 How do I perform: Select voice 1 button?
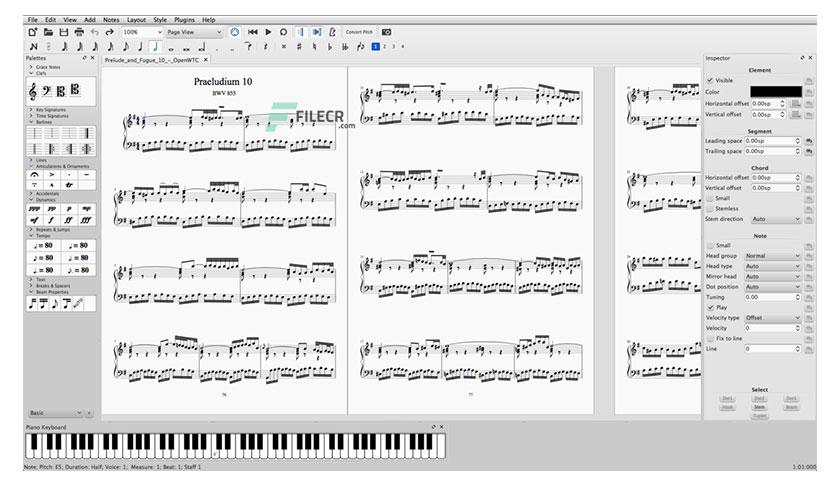[x=375, y=47]
